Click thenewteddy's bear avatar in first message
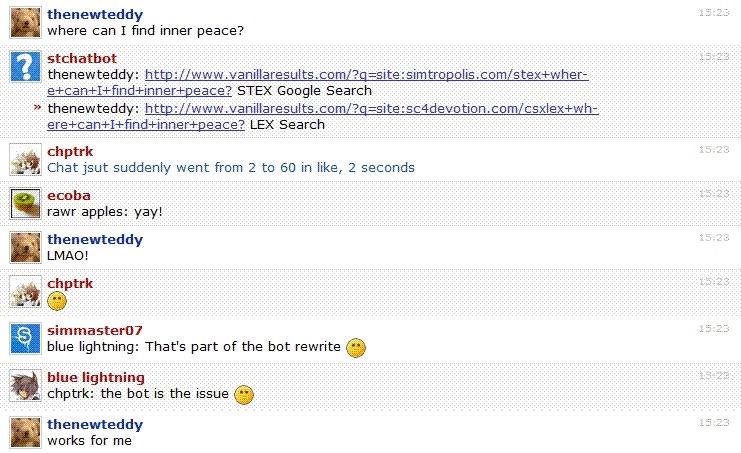The width and height of the screenshot is (741, 453). click(x=26, y=22)
